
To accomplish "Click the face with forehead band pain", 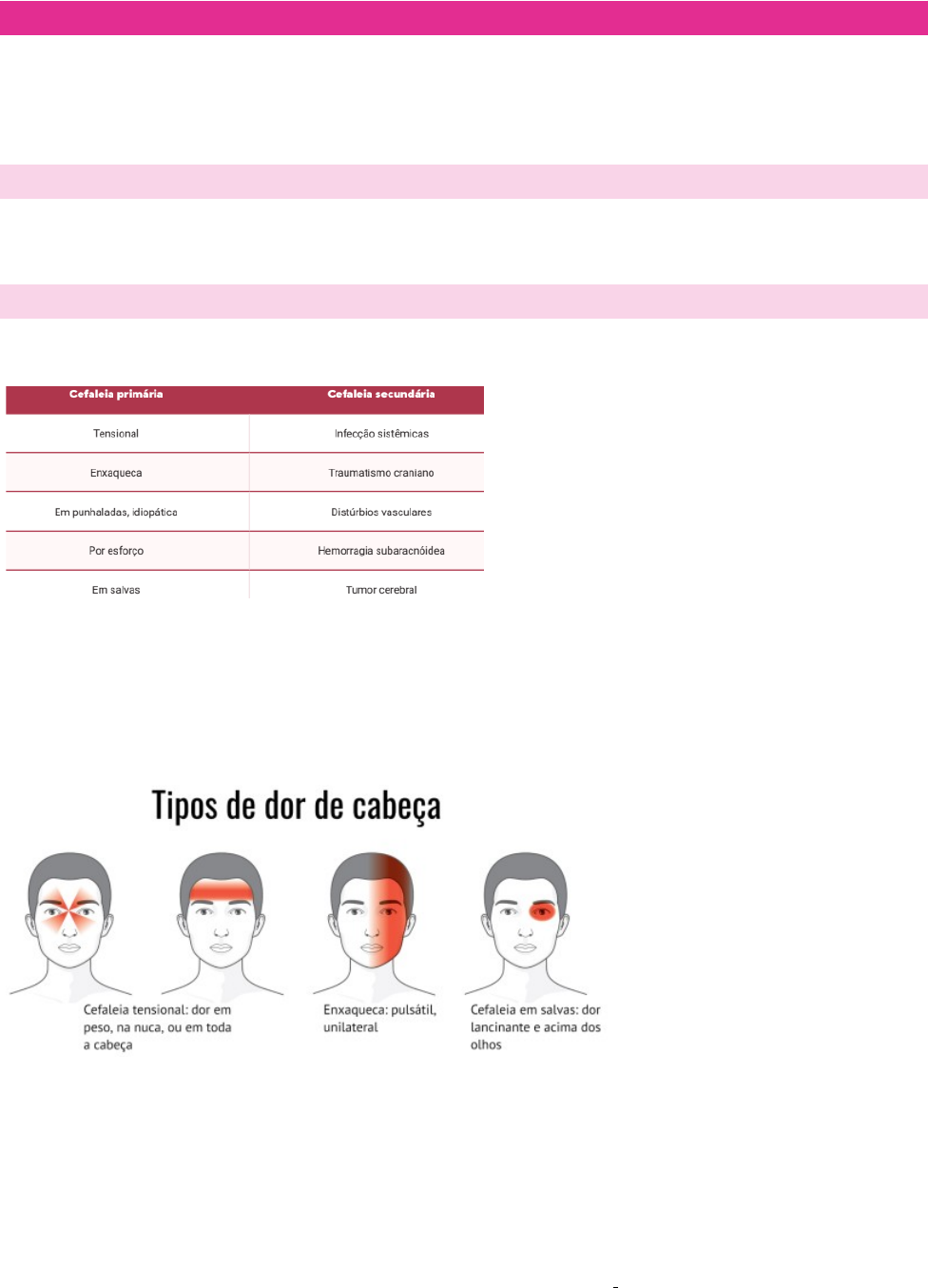I will point(222,913).
